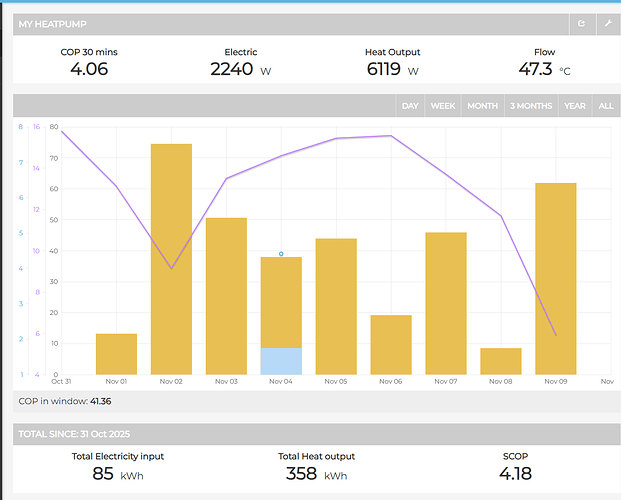Display ALL data in the chart
Screen dimensions: 621x500
click(x=605, y=105)
